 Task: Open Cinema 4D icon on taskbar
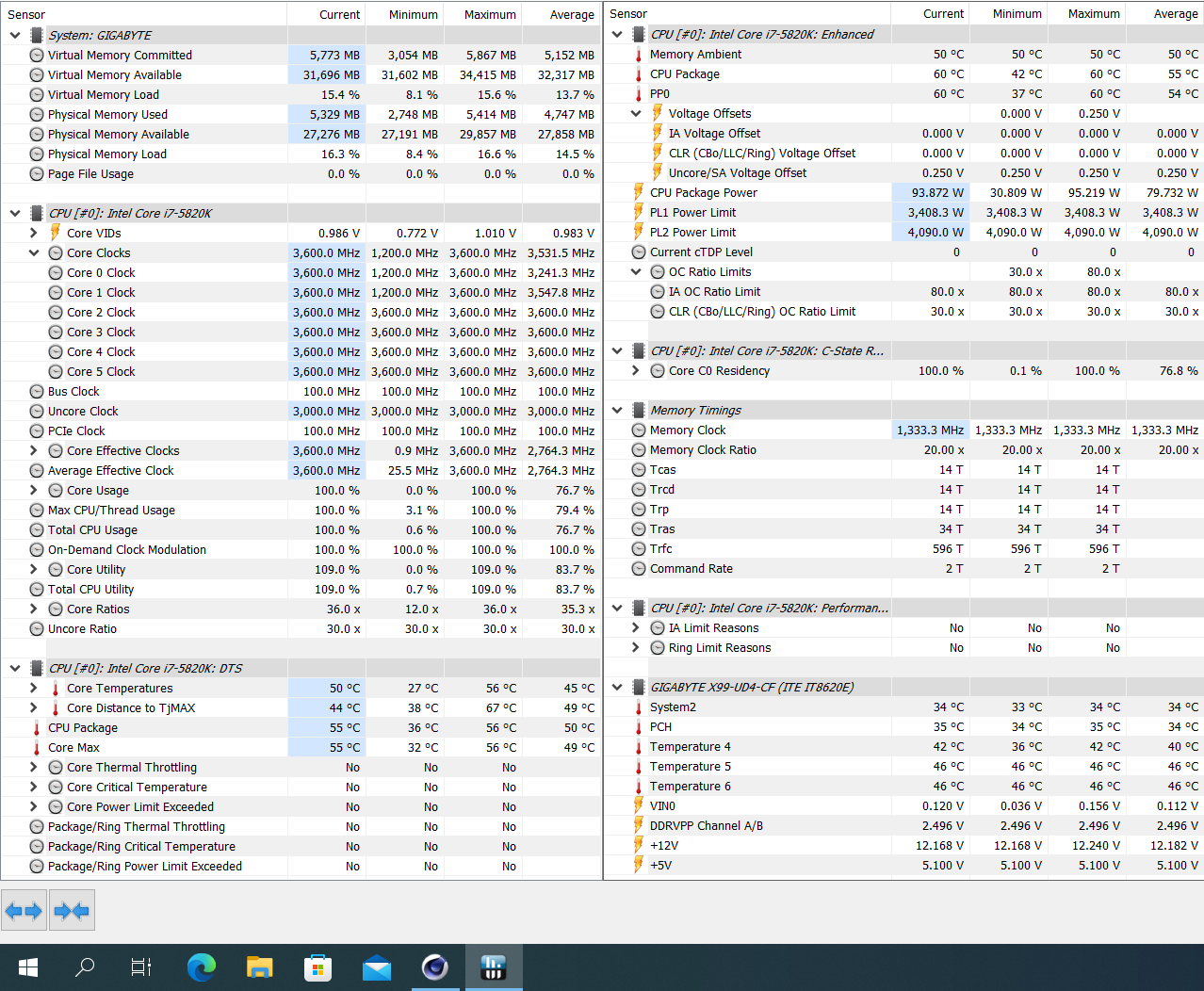point(434,967)
